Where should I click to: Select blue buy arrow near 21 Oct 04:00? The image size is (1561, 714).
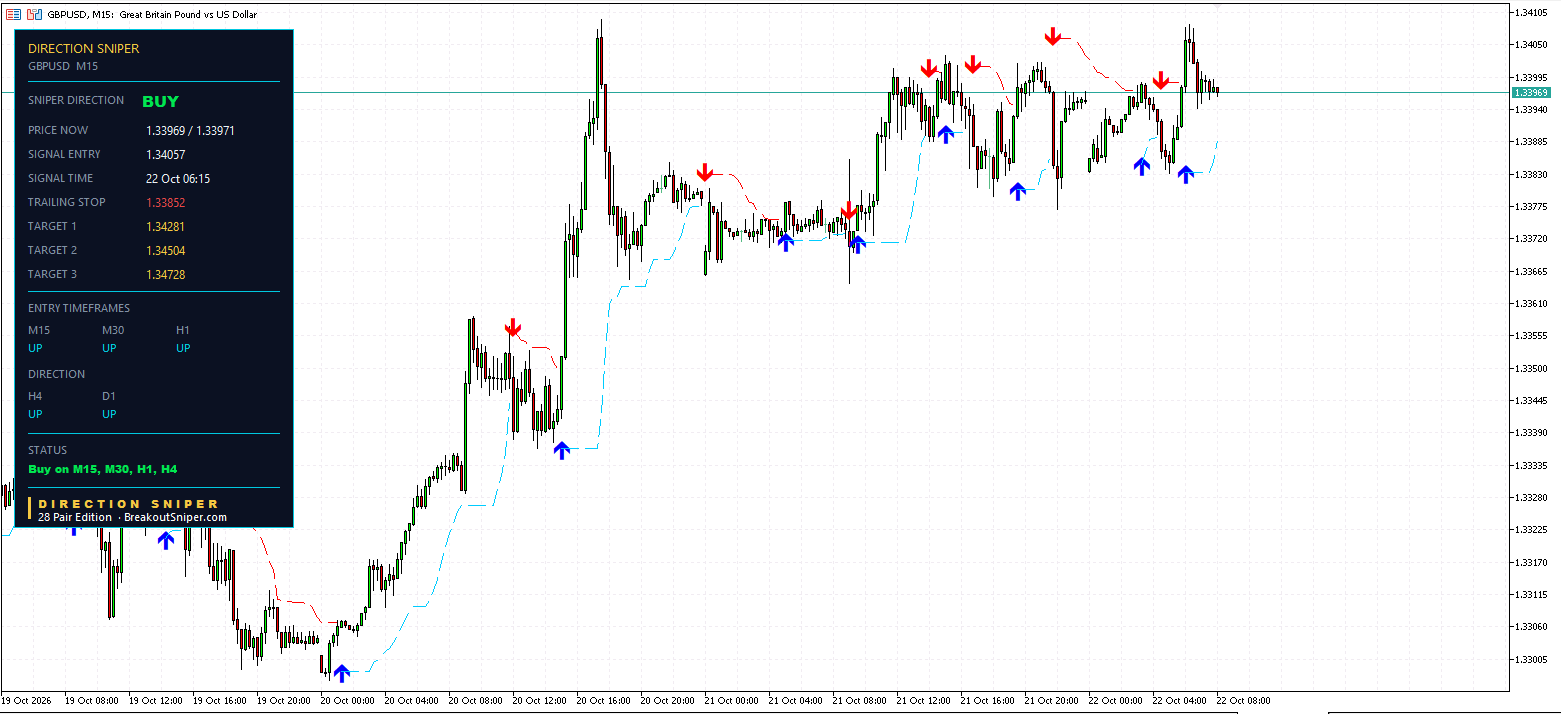tap(785, 241)
